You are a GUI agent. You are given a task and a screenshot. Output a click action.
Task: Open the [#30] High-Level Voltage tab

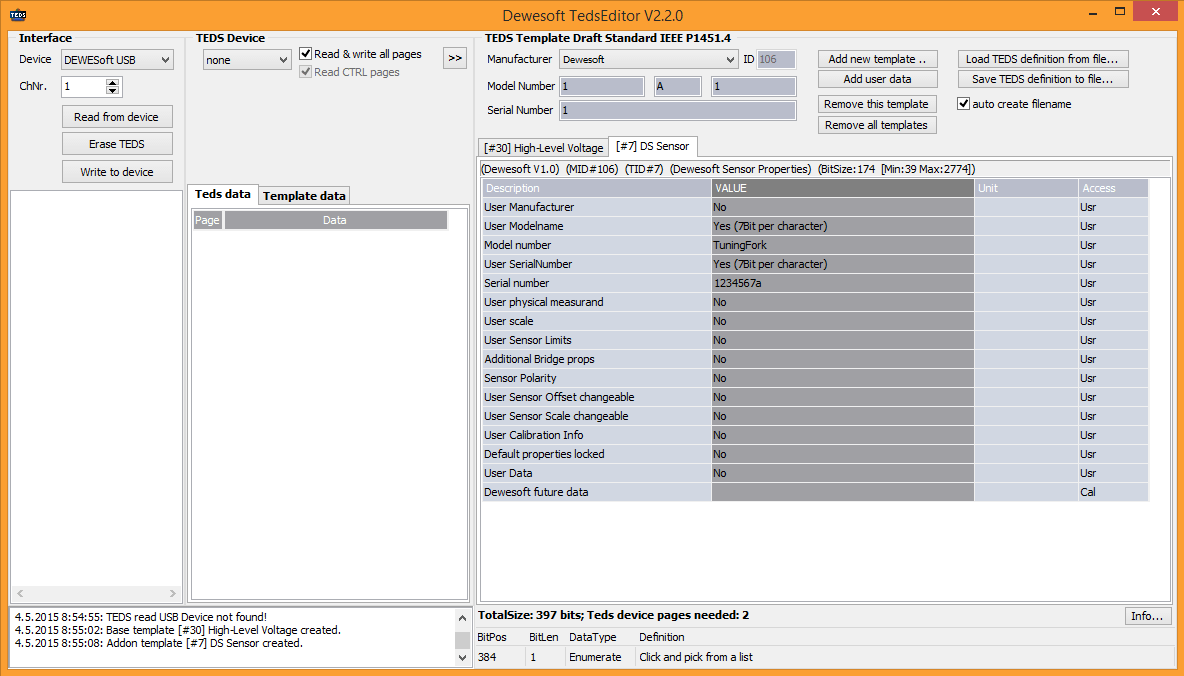[x=544, y=148]
